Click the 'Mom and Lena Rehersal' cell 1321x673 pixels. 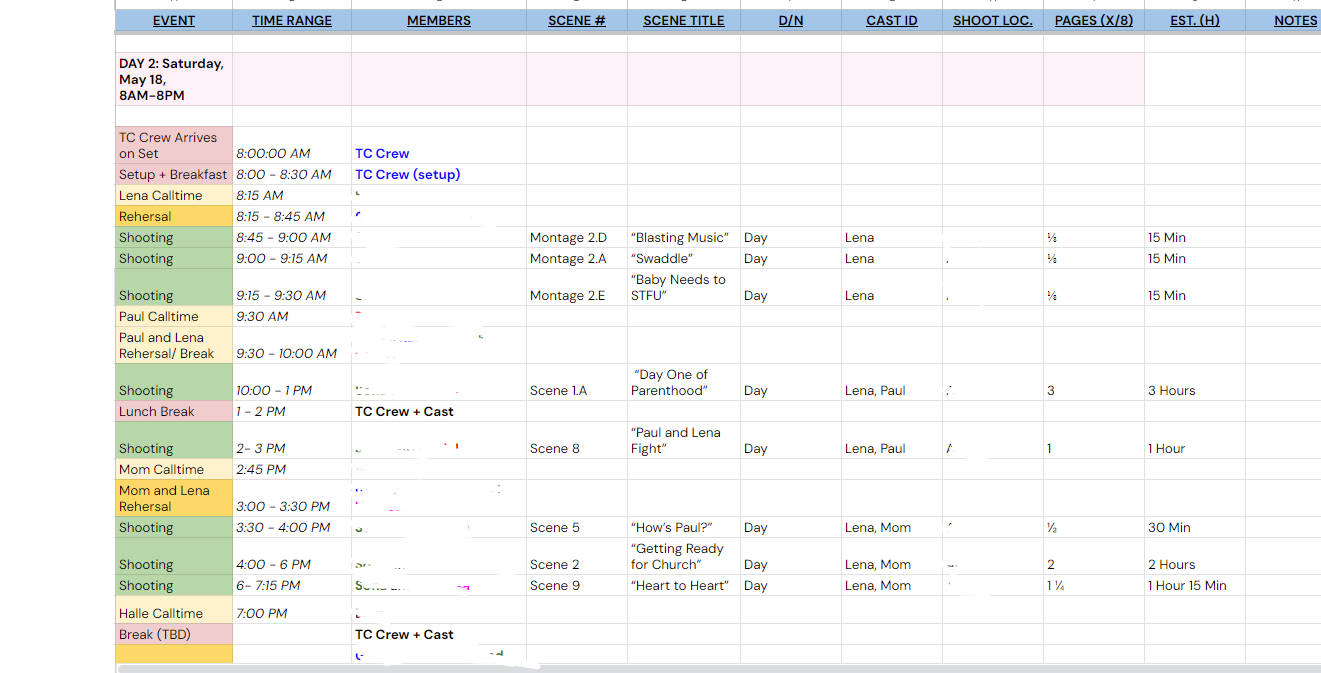174,498
